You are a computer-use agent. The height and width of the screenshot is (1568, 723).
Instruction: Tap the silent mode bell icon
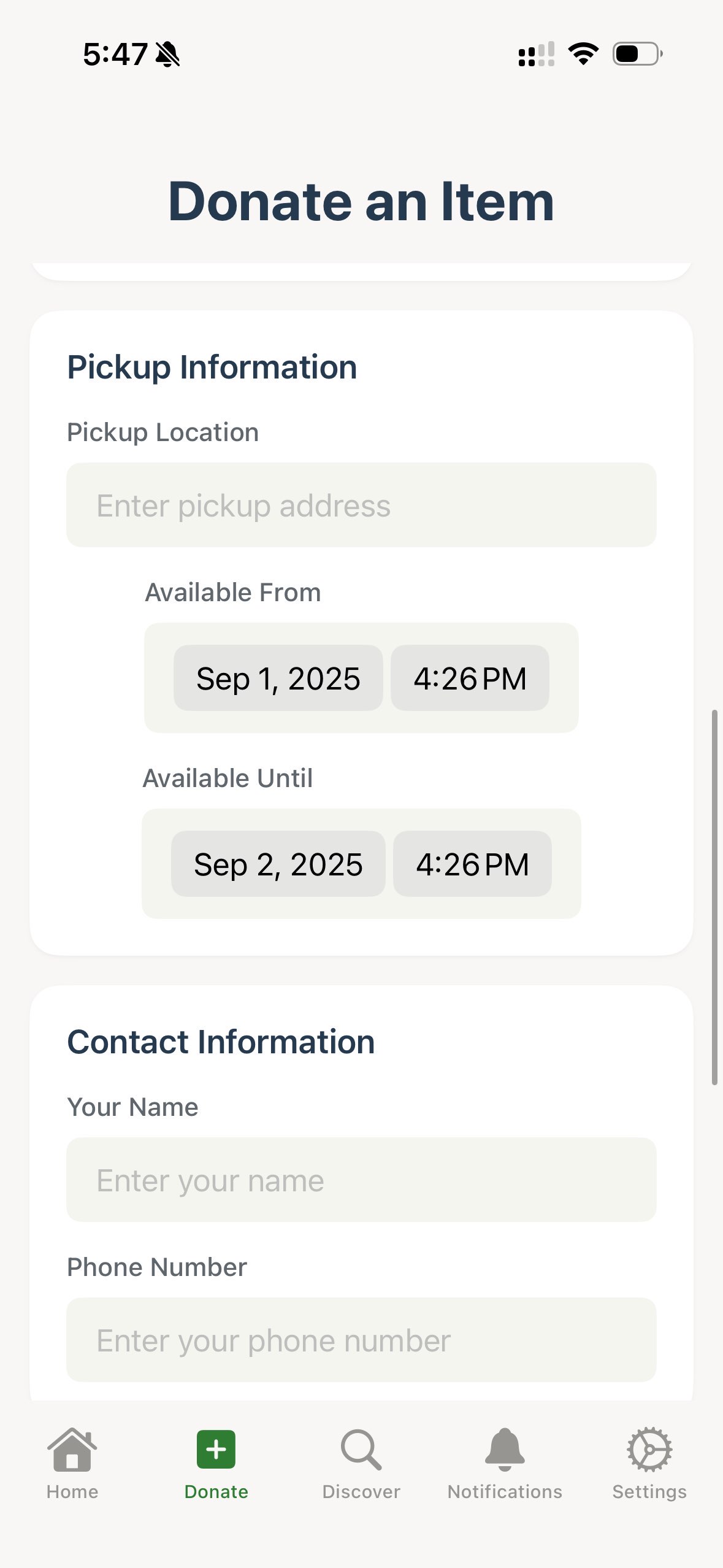167,54
